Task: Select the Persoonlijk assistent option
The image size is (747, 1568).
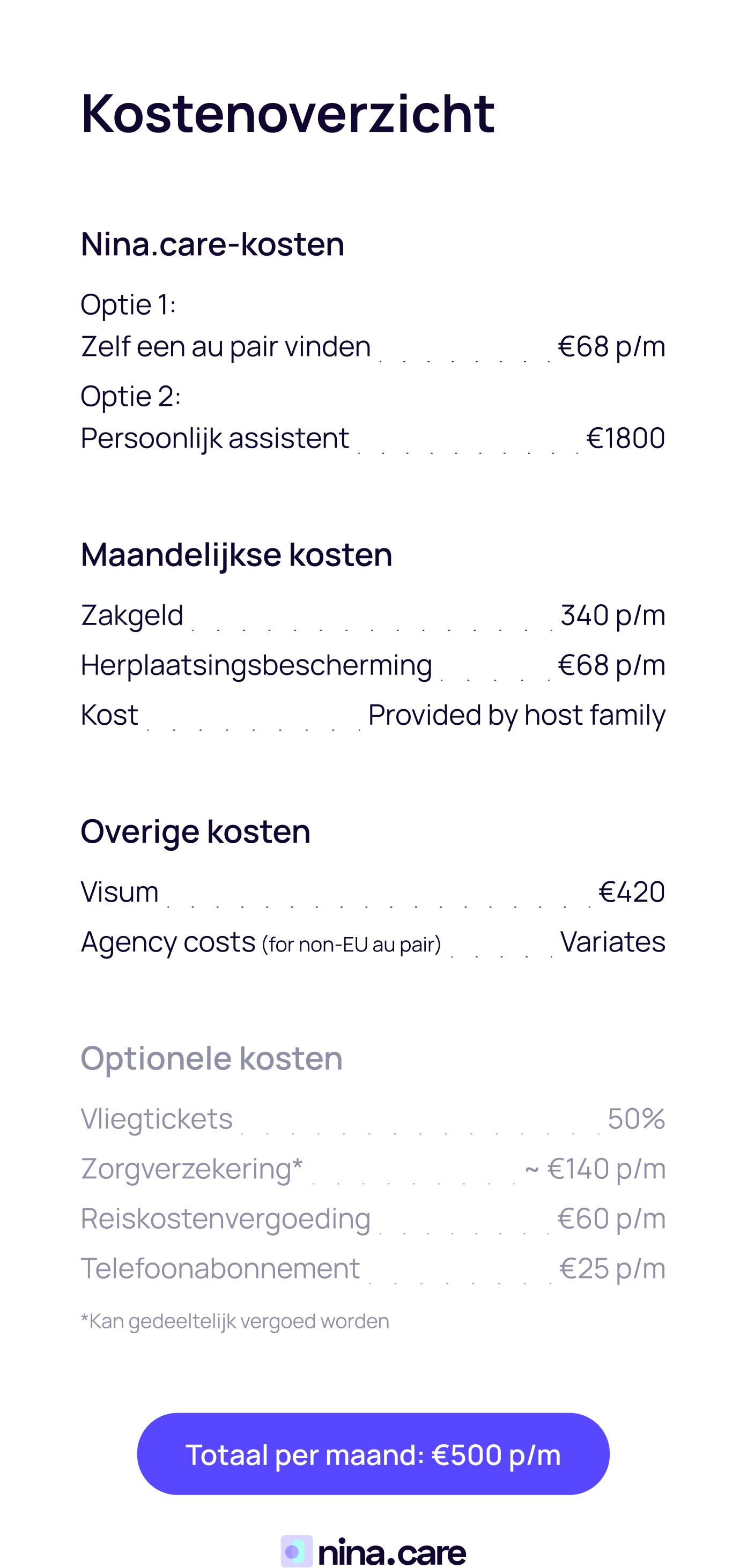Action: [215, 439]
